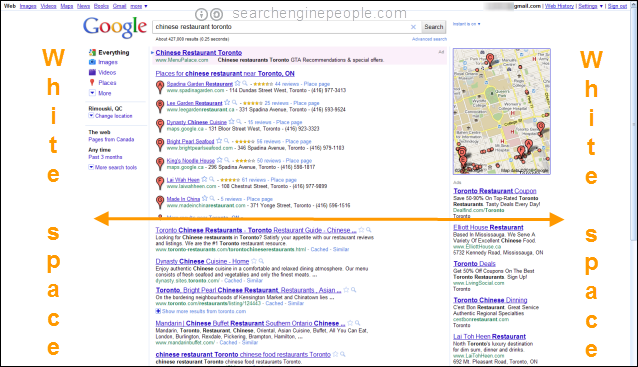Open Toronto Restaurant Coupon ad
Screen dimensions: 638x367
click(495, 191)
